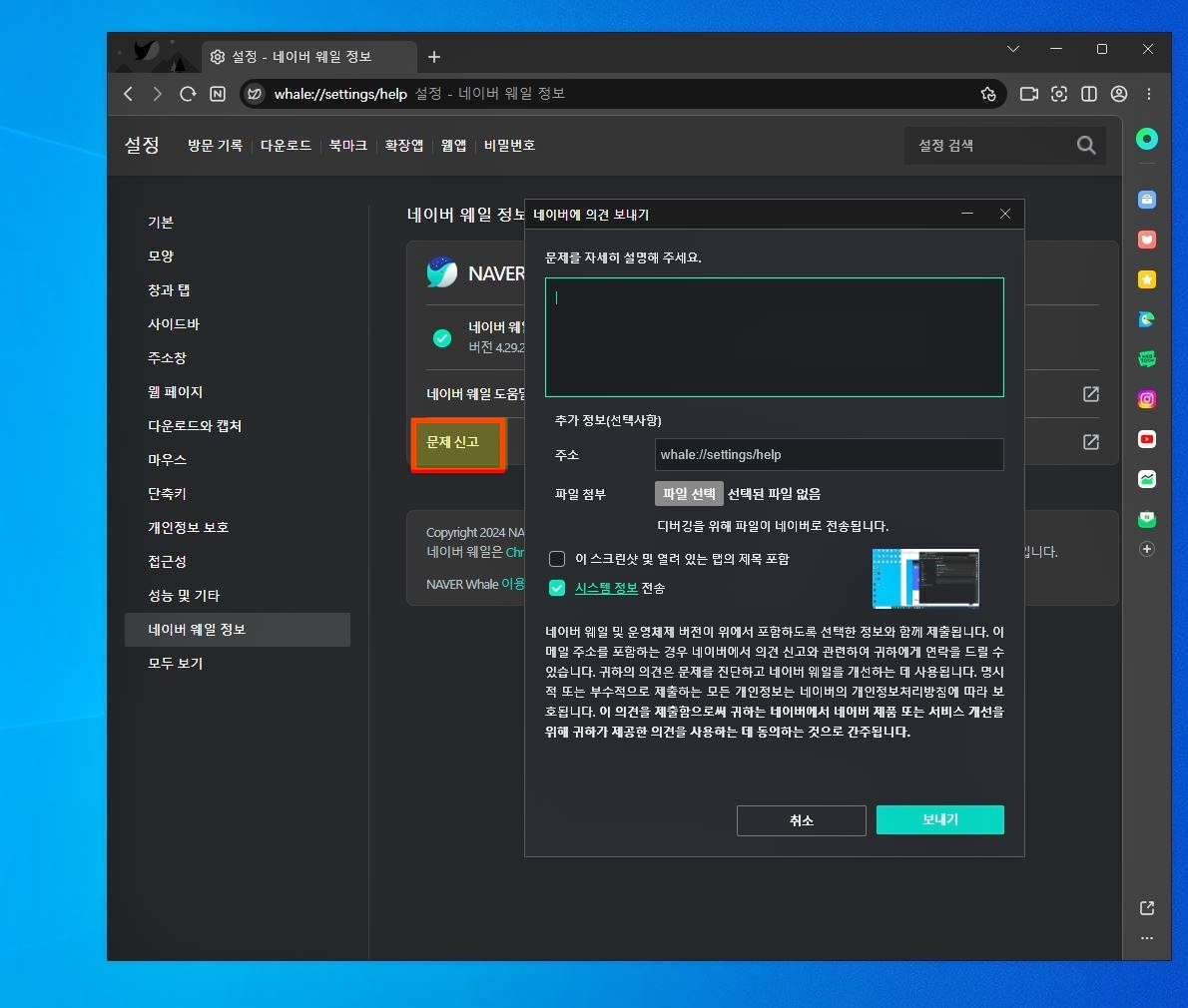1188x1008 pixels.
Task: Select 접근성 in settings sidebar
Action: (167, 561)
